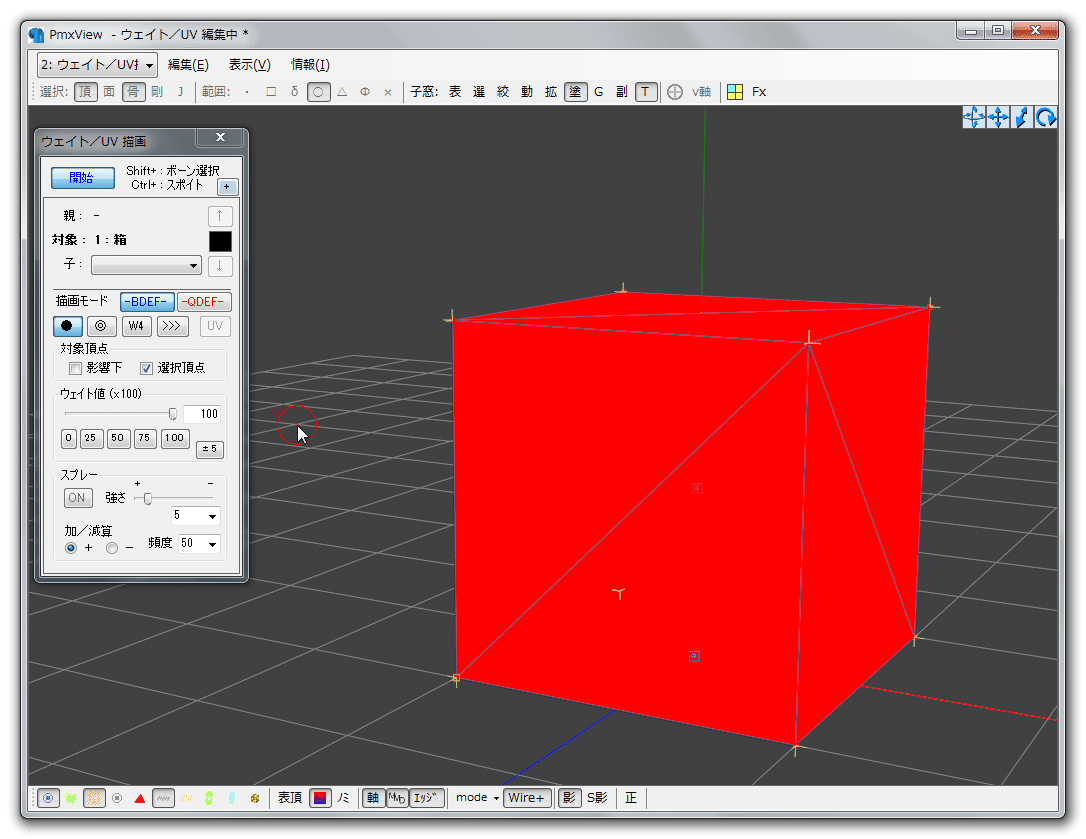Toggle T sub-window button
The height and width of the screenshot is (839, 1086).
coord(646,91)
